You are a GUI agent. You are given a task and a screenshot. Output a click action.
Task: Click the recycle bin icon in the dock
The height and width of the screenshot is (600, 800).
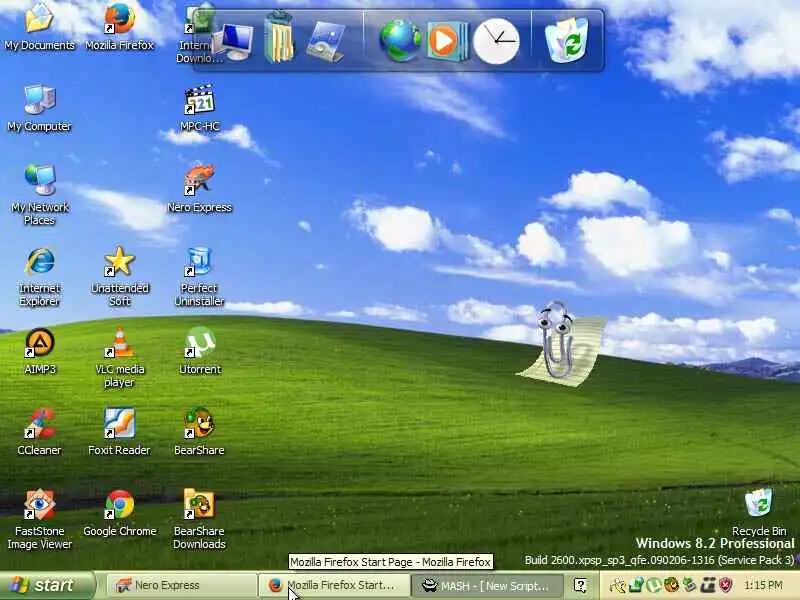point(567,40)
